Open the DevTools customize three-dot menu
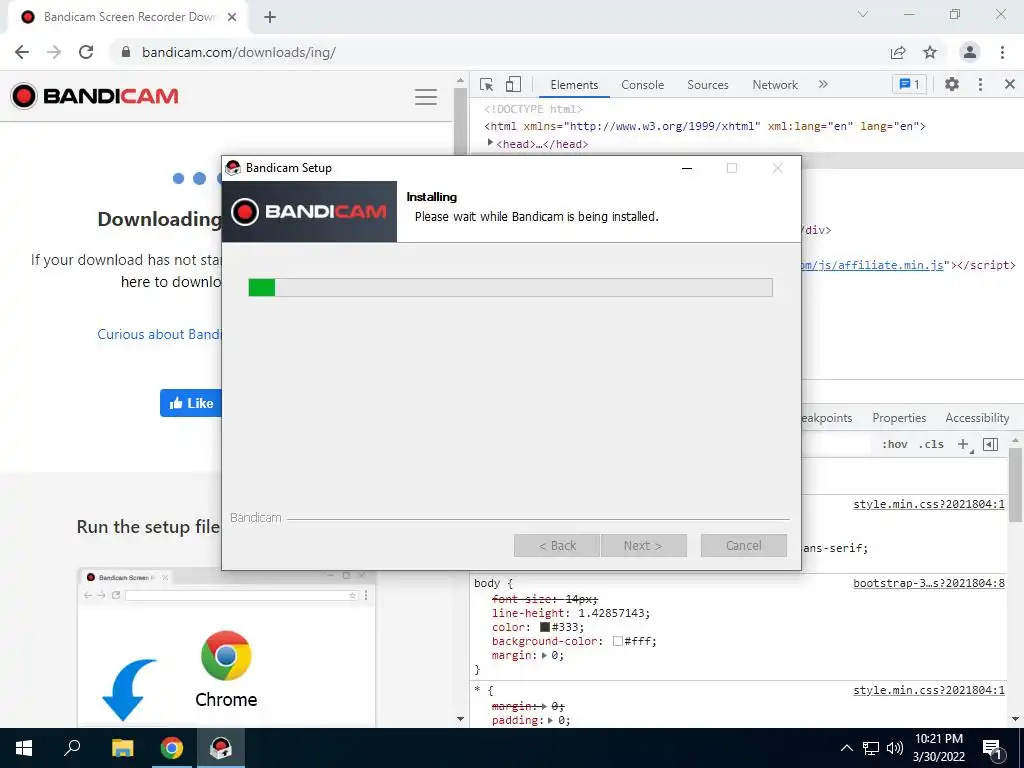Viewport: 1024px width, 768px height. pos(980,84)
